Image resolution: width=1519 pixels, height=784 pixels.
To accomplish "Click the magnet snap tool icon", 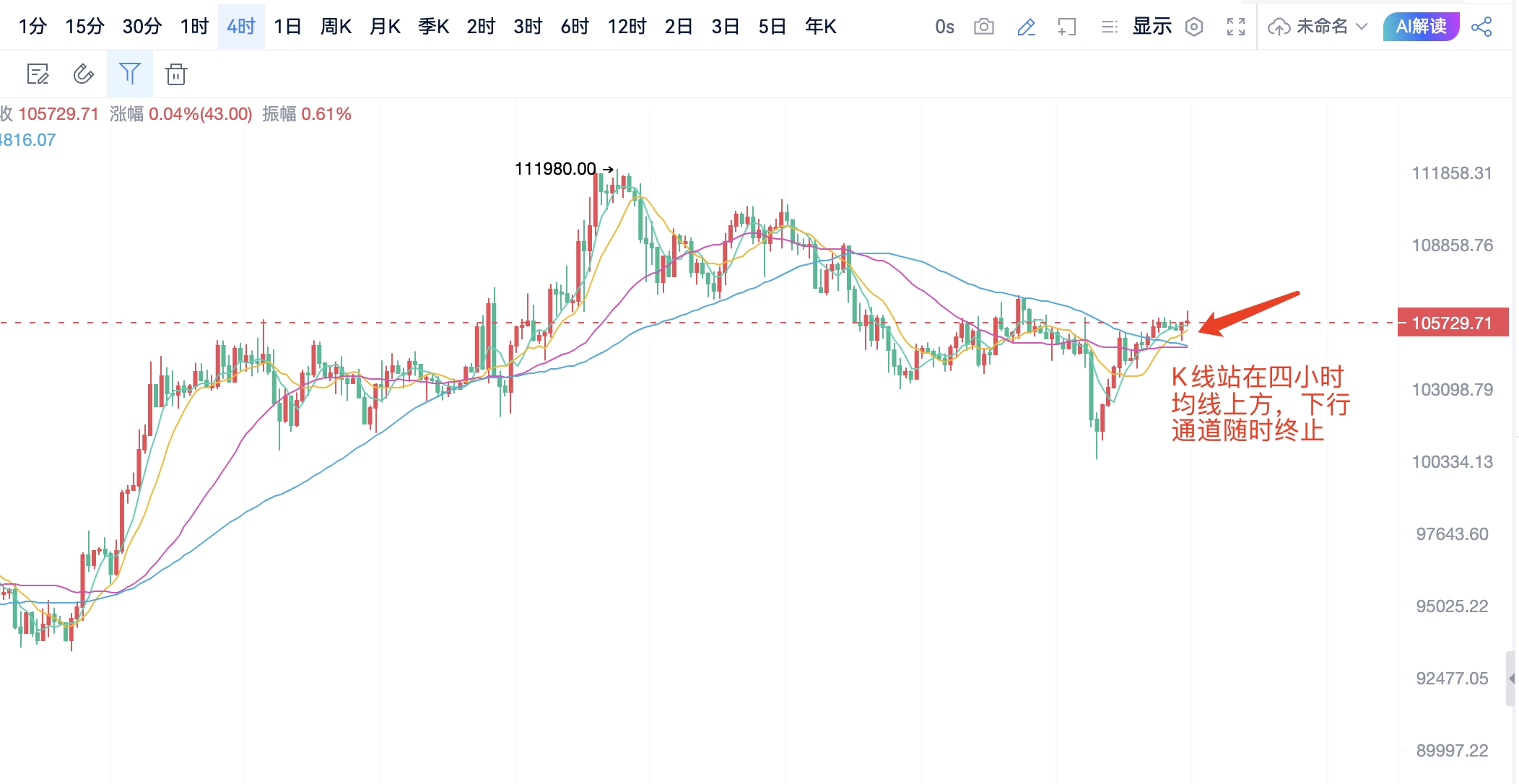I will (x=84, y=74).
